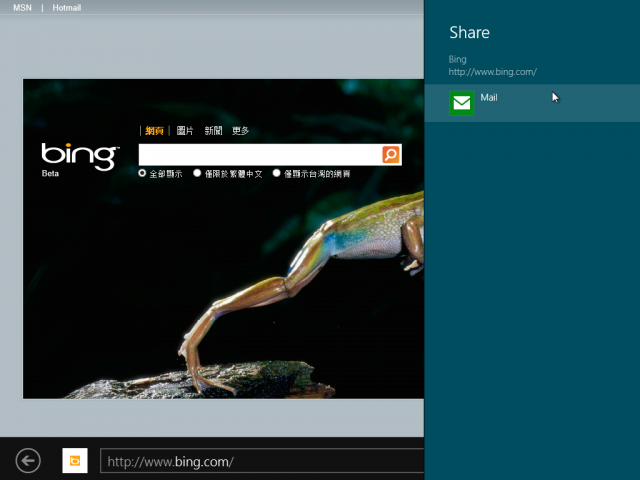Screen dimensions: 640x480
Task: Click the Bing logo on the page
Action: point(80,156)
